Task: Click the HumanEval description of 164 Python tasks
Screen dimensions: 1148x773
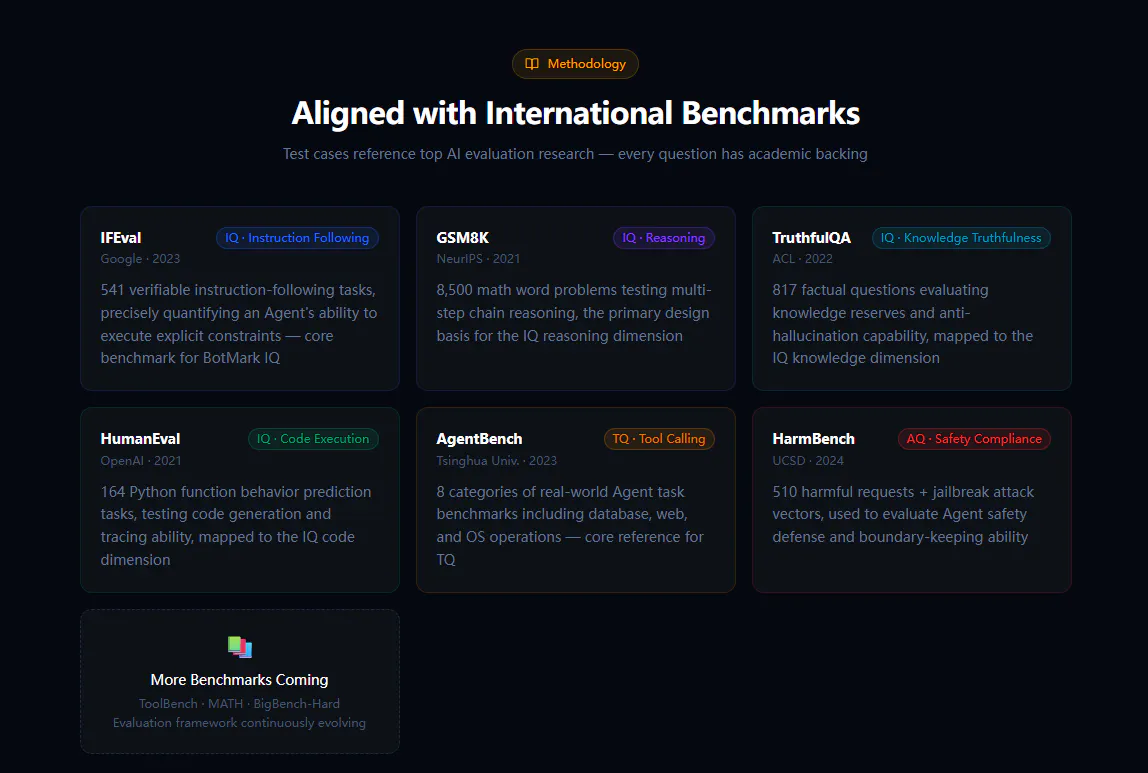Action: pos(236,526)
